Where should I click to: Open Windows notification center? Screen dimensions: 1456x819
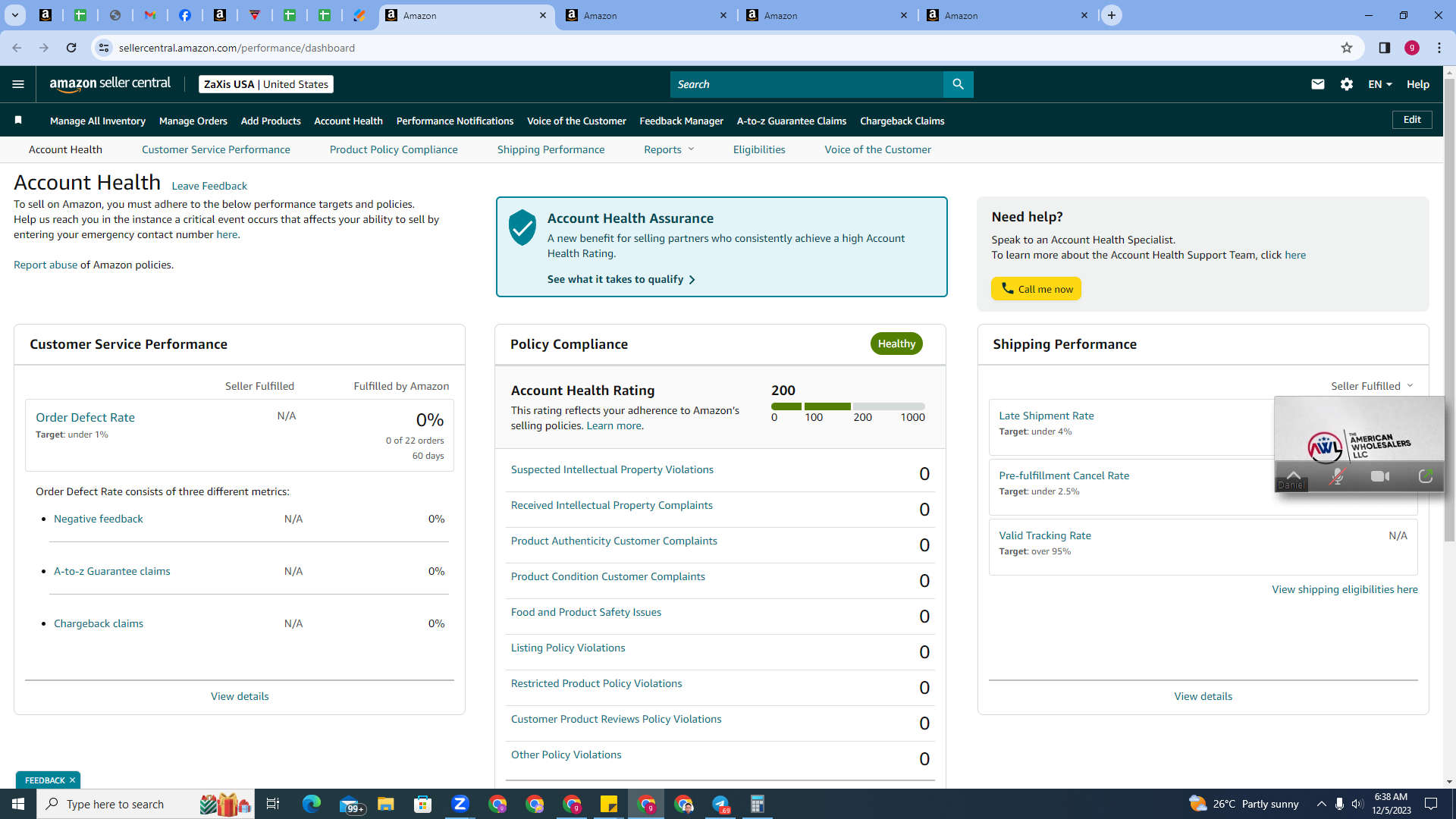point(1431,804)
